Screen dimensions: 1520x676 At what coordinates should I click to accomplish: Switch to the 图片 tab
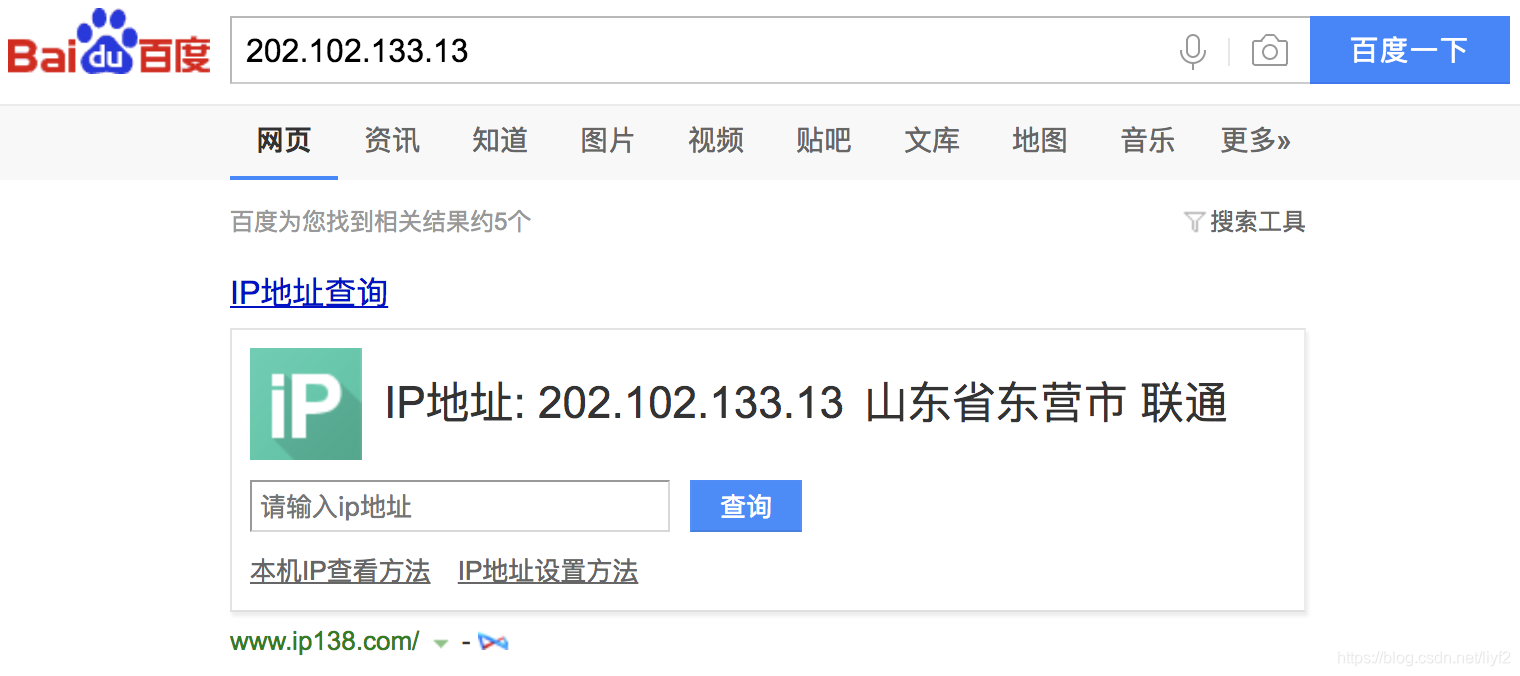[x=608, y=141]
